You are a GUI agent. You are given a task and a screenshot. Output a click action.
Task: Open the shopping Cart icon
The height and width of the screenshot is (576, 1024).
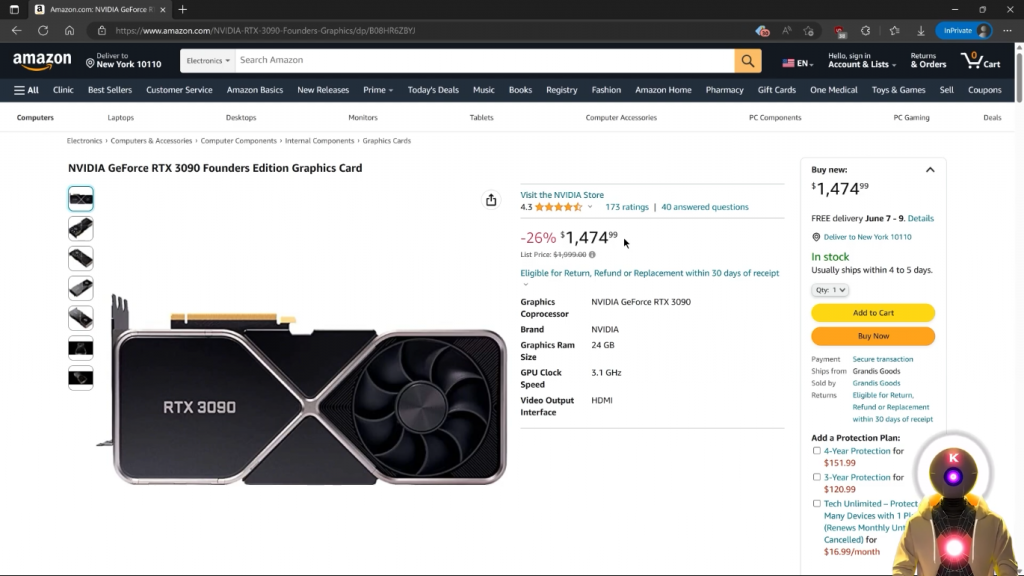tap(980, 60)
